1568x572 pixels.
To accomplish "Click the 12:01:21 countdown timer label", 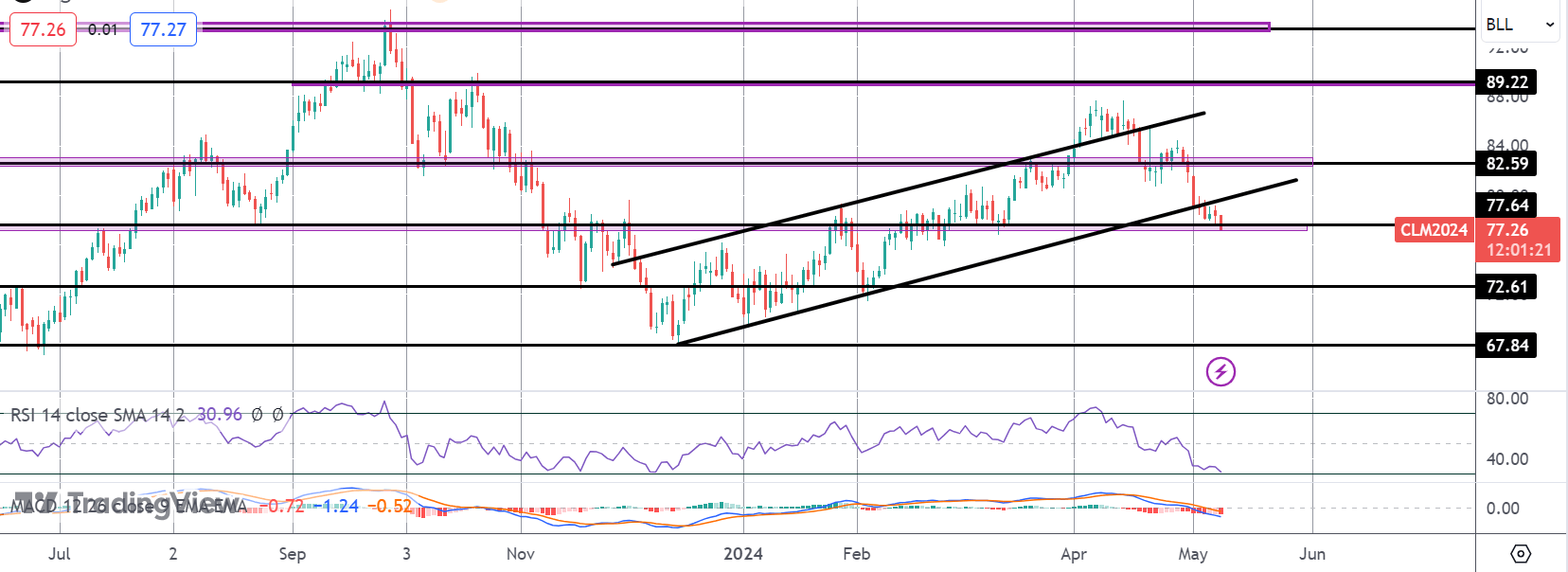I will (x=1518, y=250).
